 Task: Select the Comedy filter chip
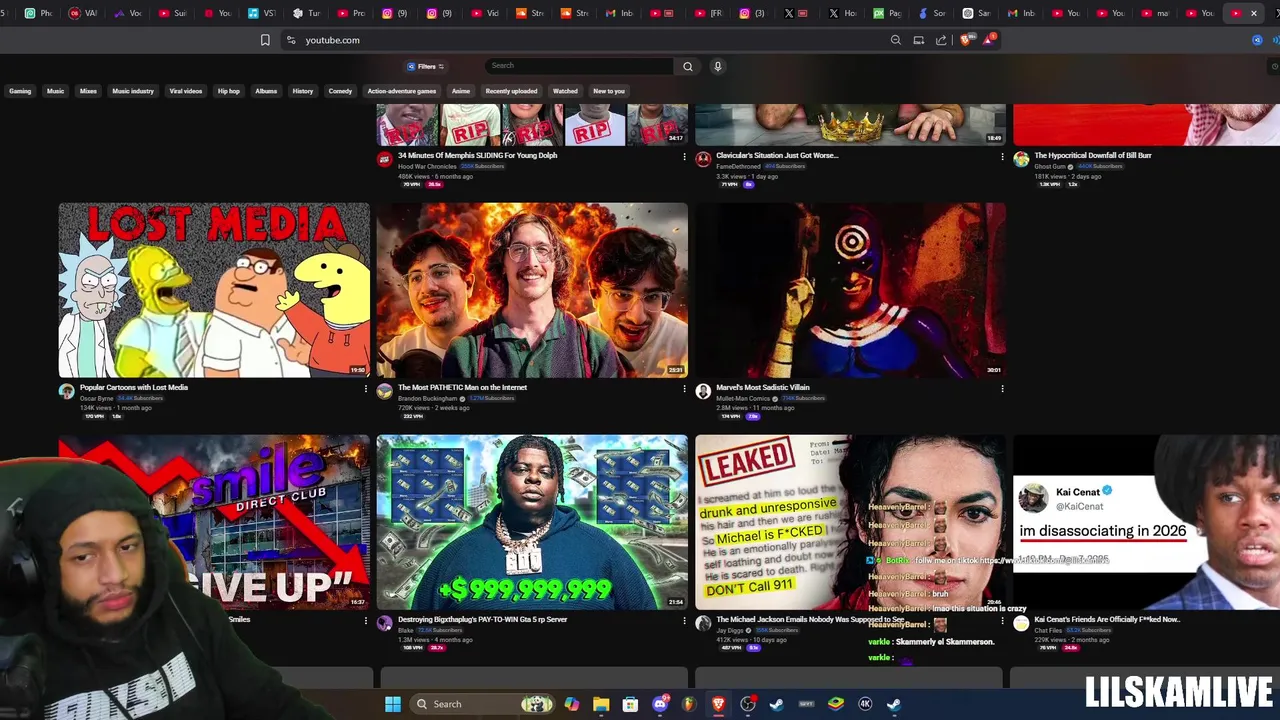(x=340, y=91)
